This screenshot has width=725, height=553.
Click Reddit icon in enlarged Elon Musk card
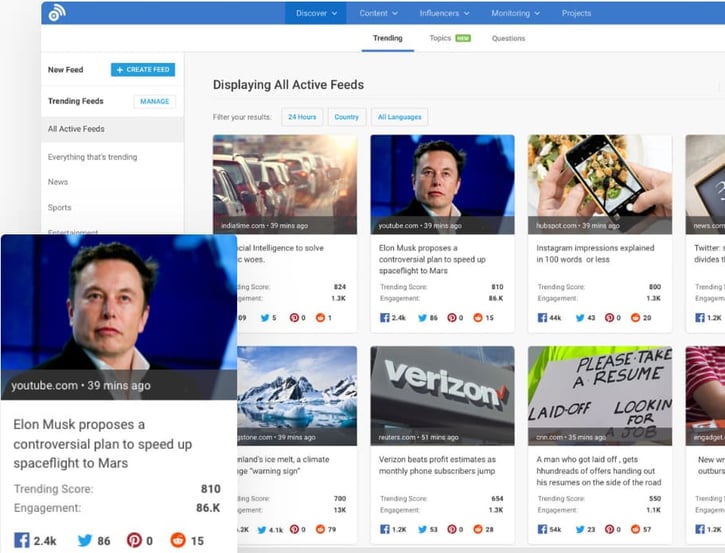coord(178,540)
